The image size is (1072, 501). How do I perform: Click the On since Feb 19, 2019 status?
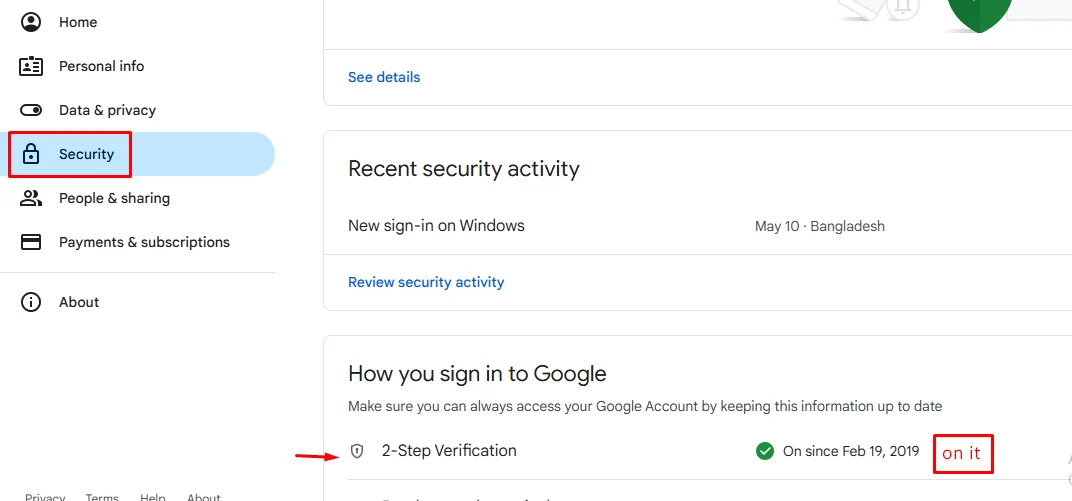click(x=850, y=451)
